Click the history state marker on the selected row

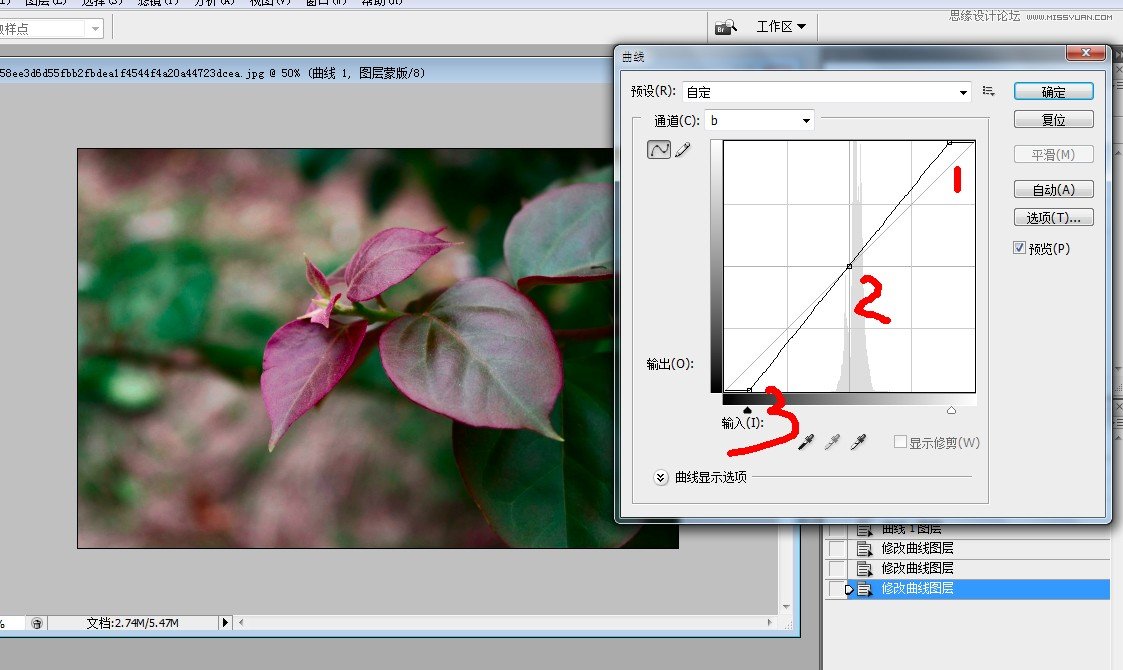tap(849, 589)
